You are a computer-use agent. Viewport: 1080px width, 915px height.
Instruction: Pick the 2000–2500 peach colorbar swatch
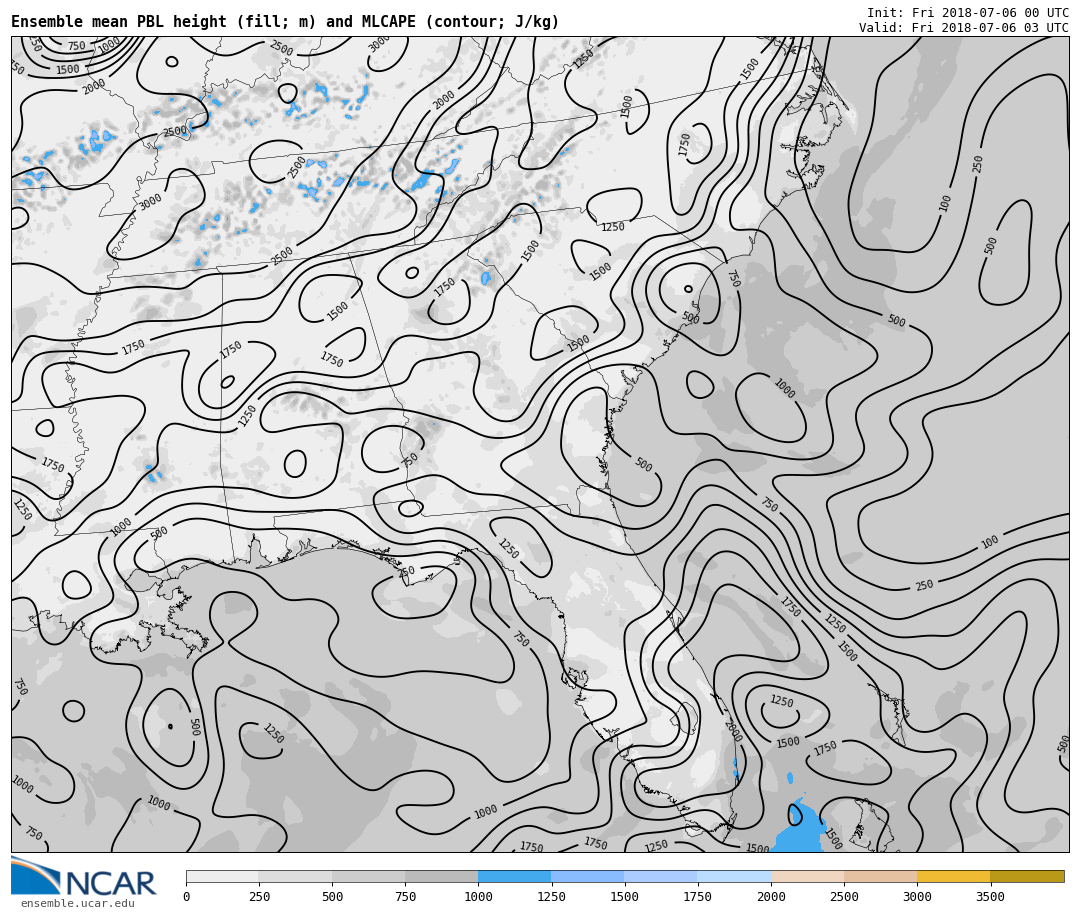point(807,876)
